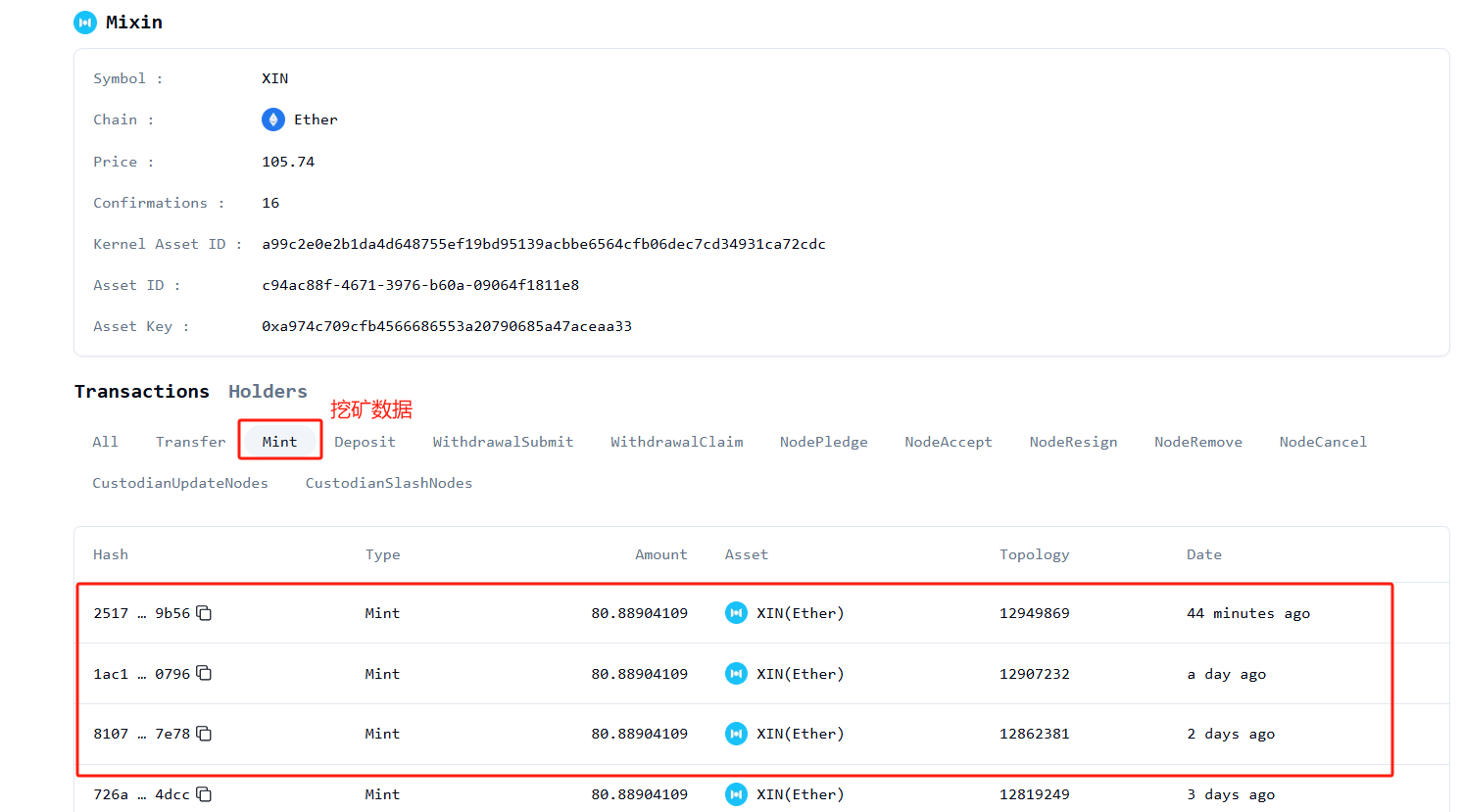Click topology number 12907232
Viewport: 1463px width, 812px height.
(x=1035, y=674)
